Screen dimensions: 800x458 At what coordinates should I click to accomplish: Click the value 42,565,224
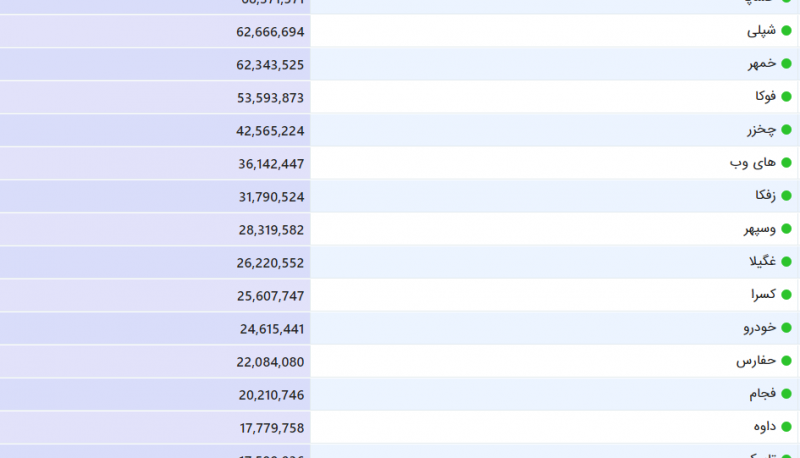click(270, 131)
